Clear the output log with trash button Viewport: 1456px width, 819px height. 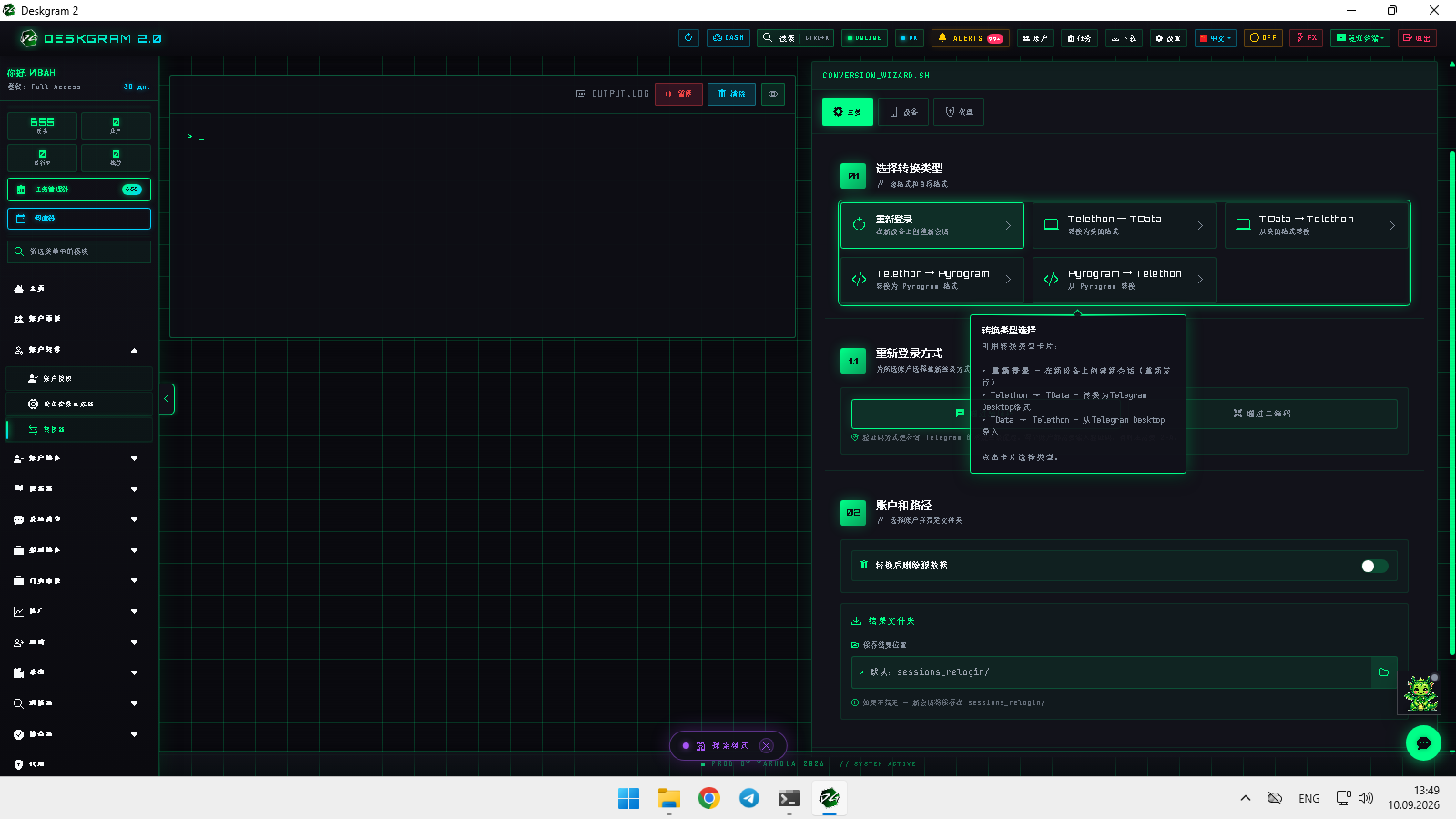tap(731, 94)
